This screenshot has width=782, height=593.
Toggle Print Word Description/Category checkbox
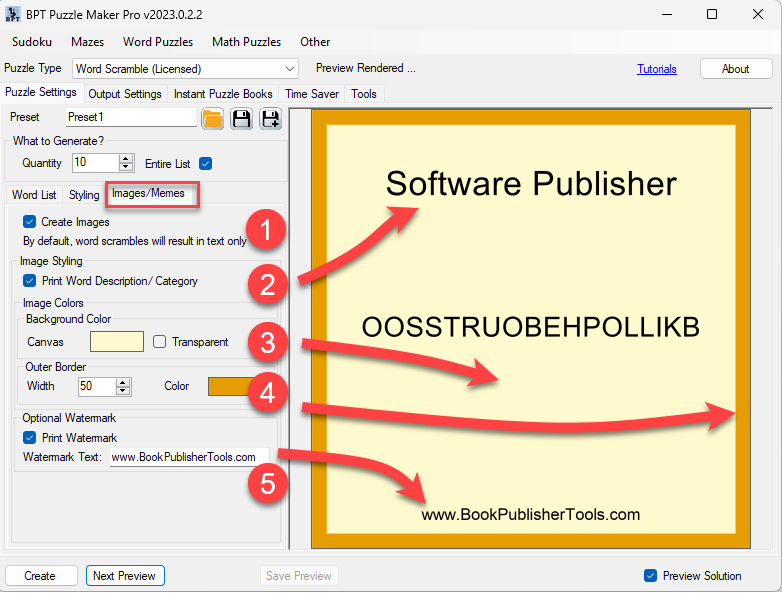30,281
